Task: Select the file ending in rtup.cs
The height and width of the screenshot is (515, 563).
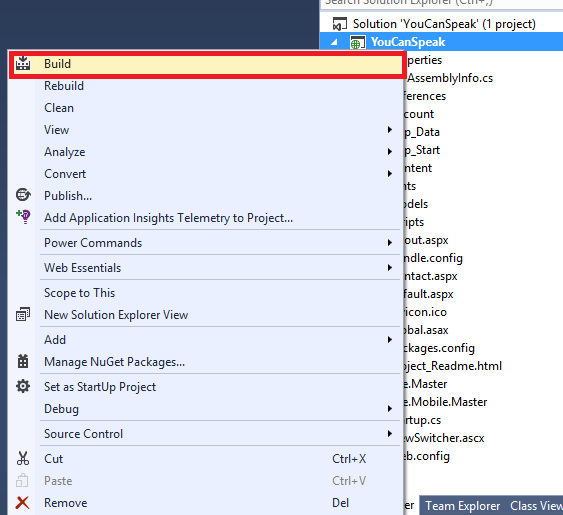Action: pos(423,420)
